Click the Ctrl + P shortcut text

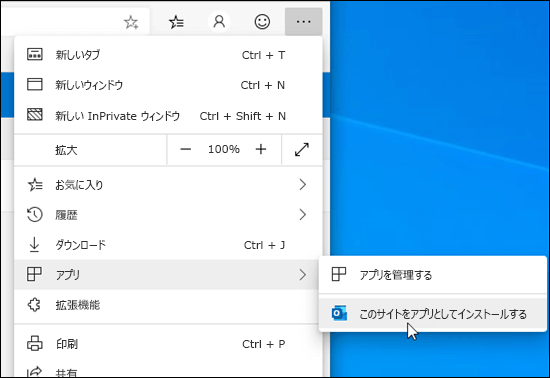[x=264, y=344]
